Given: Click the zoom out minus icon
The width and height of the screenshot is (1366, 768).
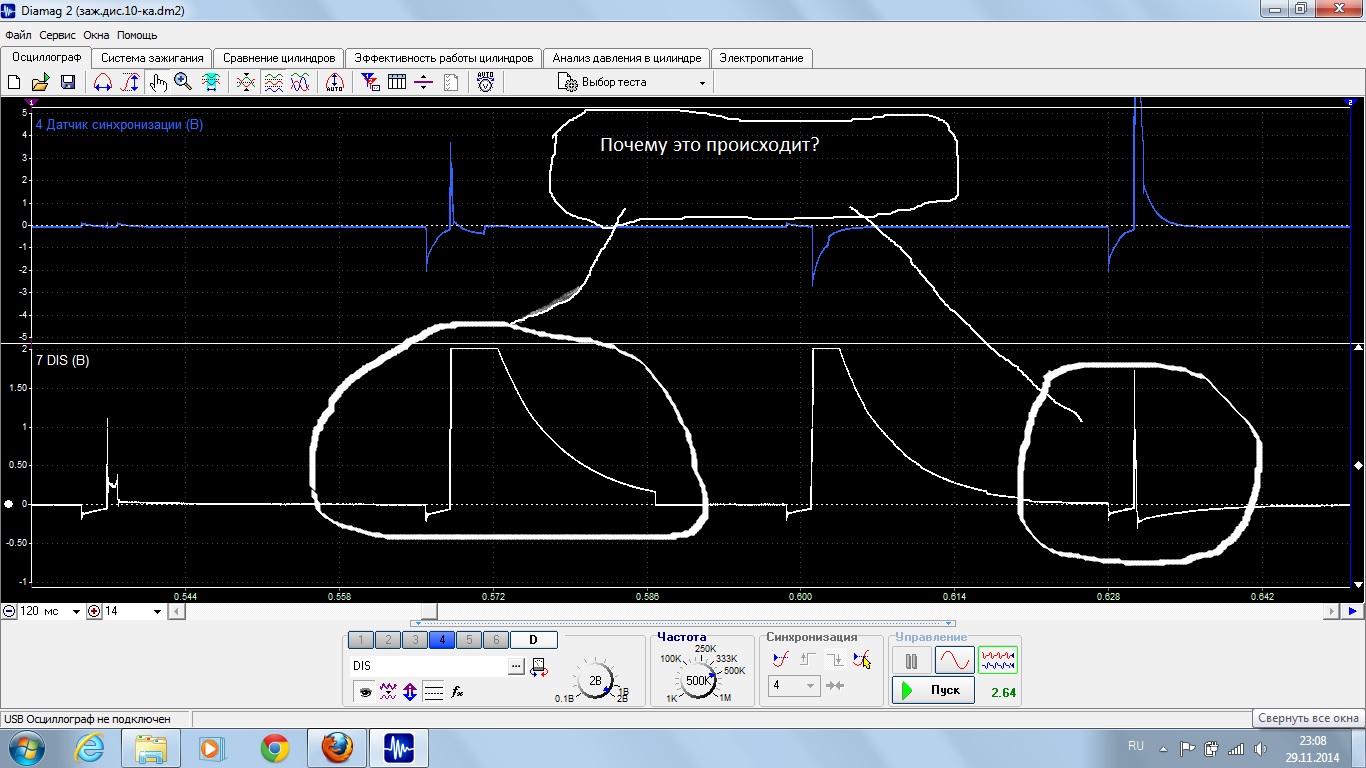Looking at the screenshot, I should (x=8, y=611).
